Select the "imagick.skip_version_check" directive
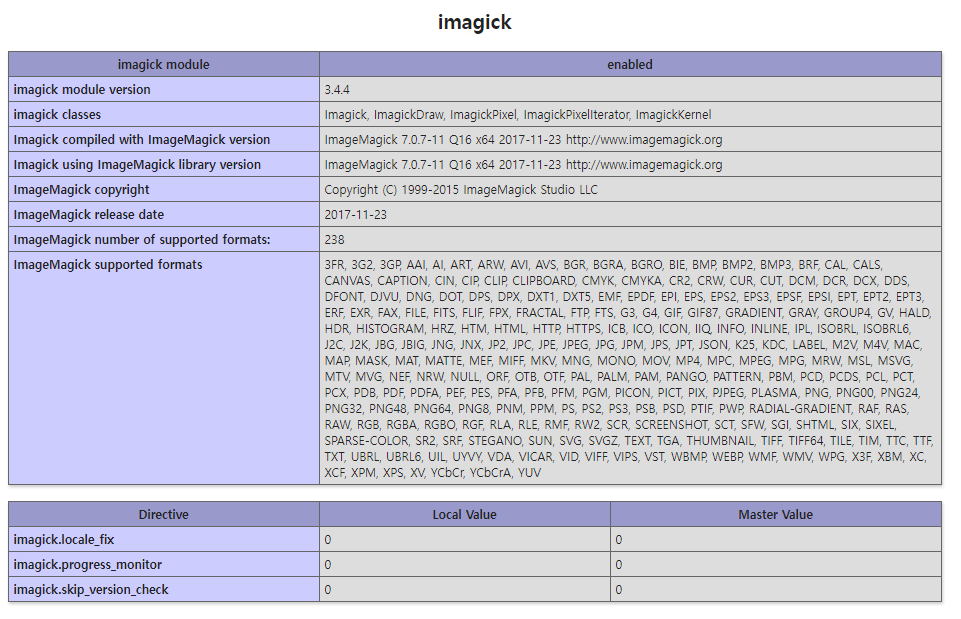Screen dimensions: 961x619 91,590
